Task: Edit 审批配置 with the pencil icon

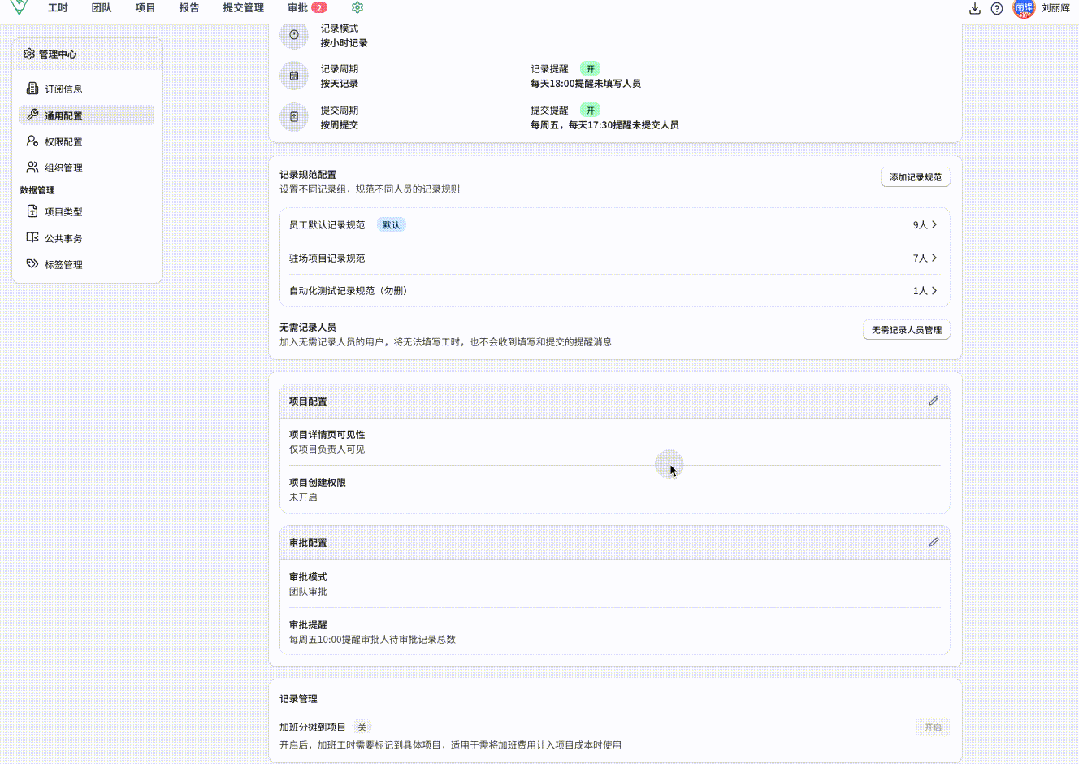Action: (933, 542)
